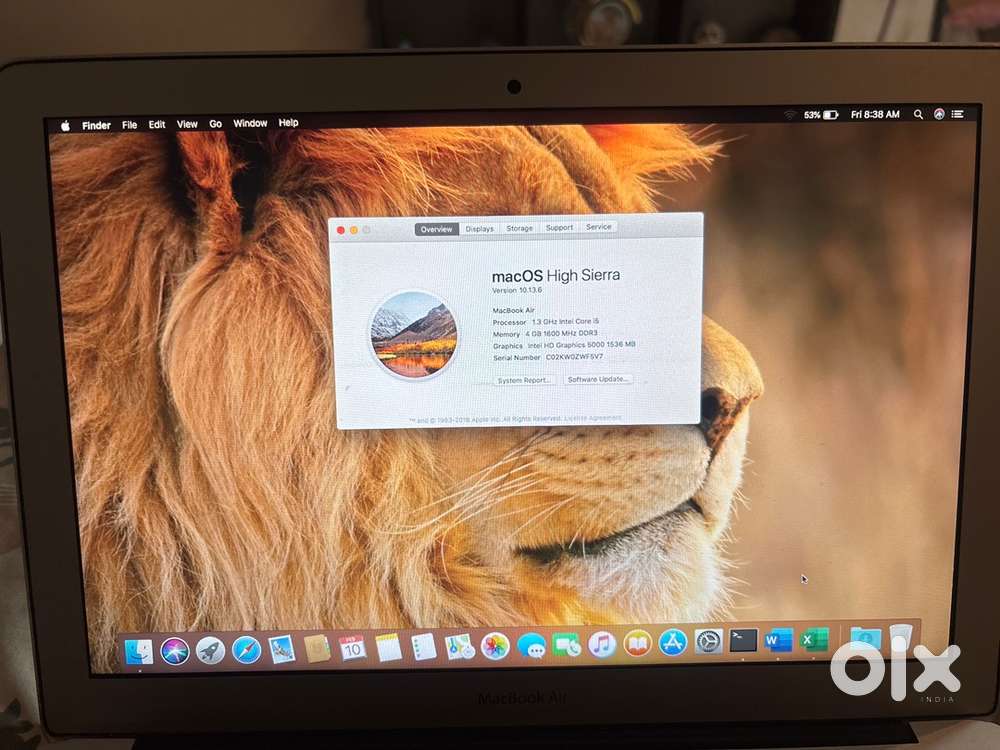Viewport: 1000px width, 750px height.
Task: Click the serial number value
Action: 574,357
